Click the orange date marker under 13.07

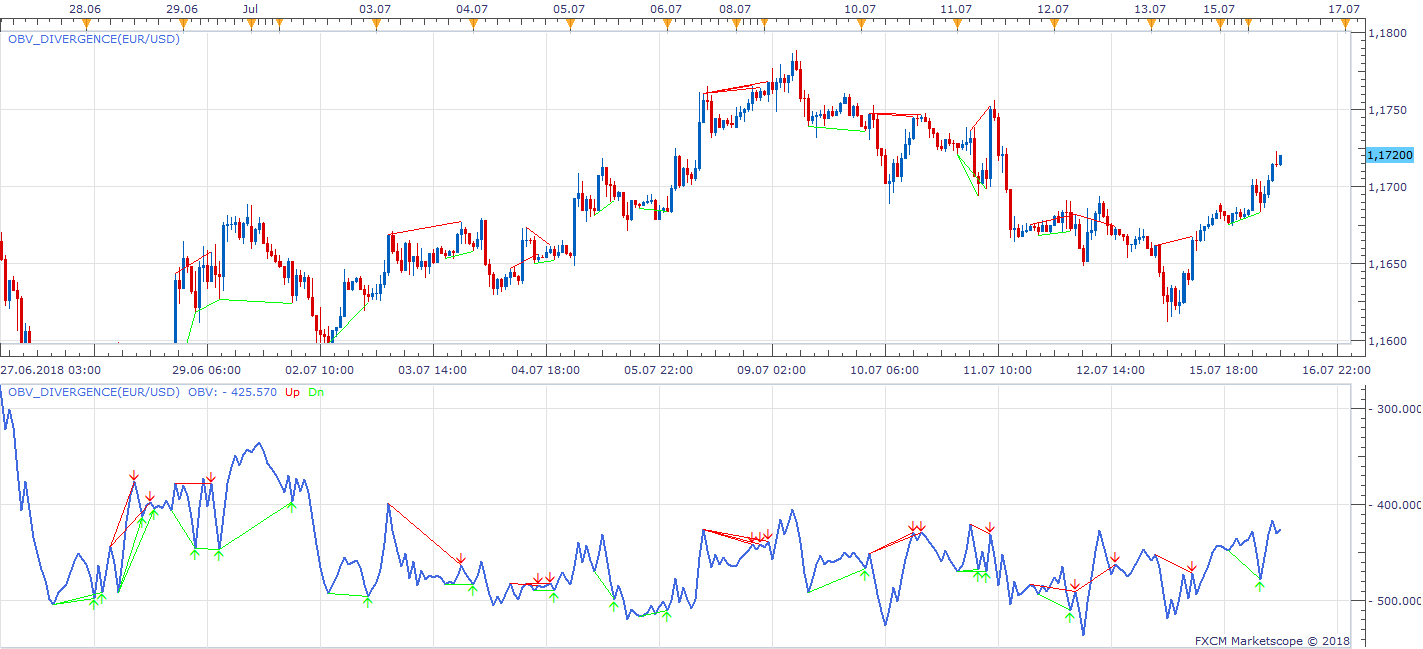click(x=1151, y=23)
